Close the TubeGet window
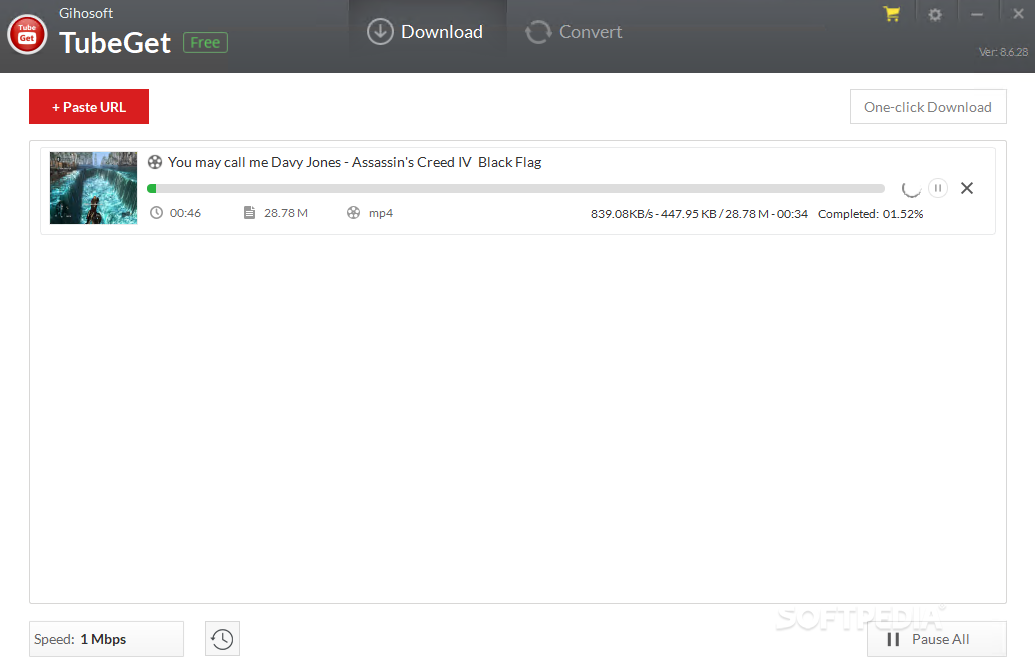Viewport: 1035px width, 669px height. (1018, 14)
